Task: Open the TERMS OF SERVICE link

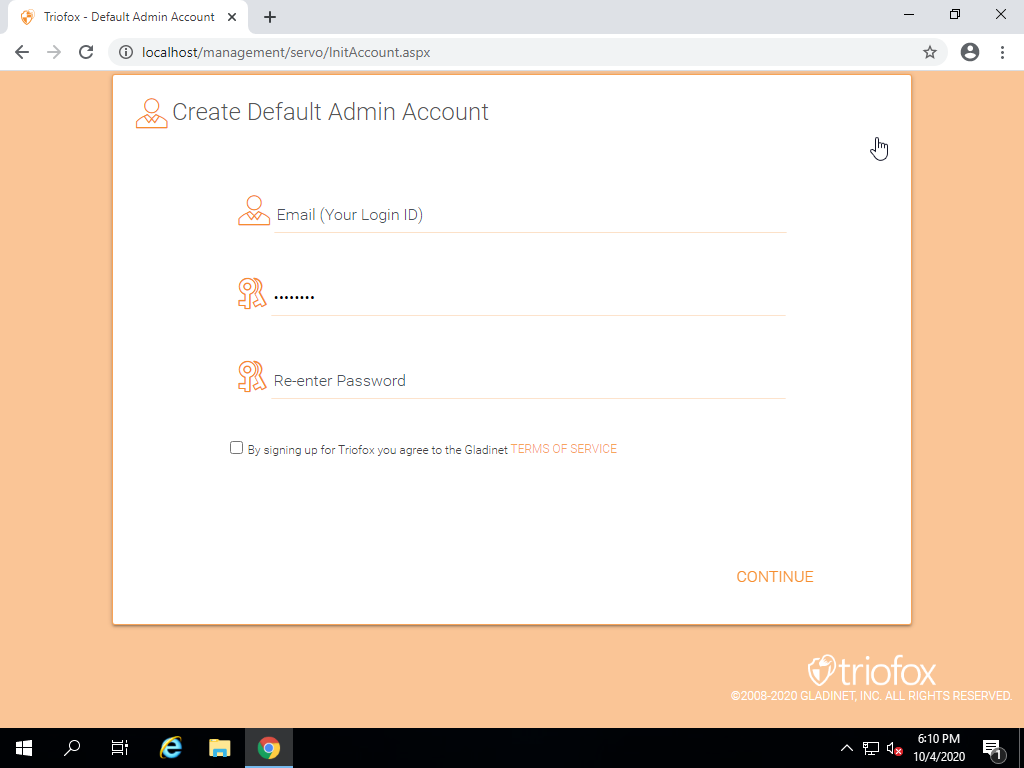Action: point(564,449)
